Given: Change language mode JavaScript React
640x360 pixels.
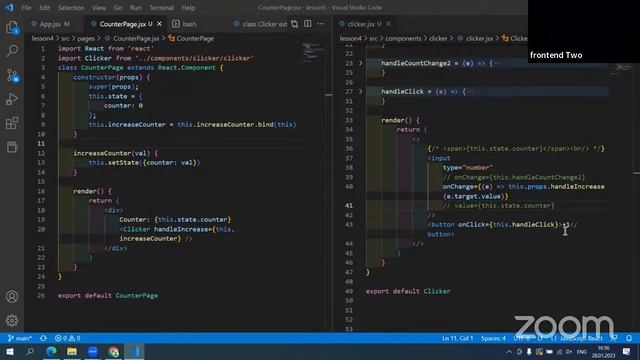Looking at the screenshot, I should coord(581,338).
